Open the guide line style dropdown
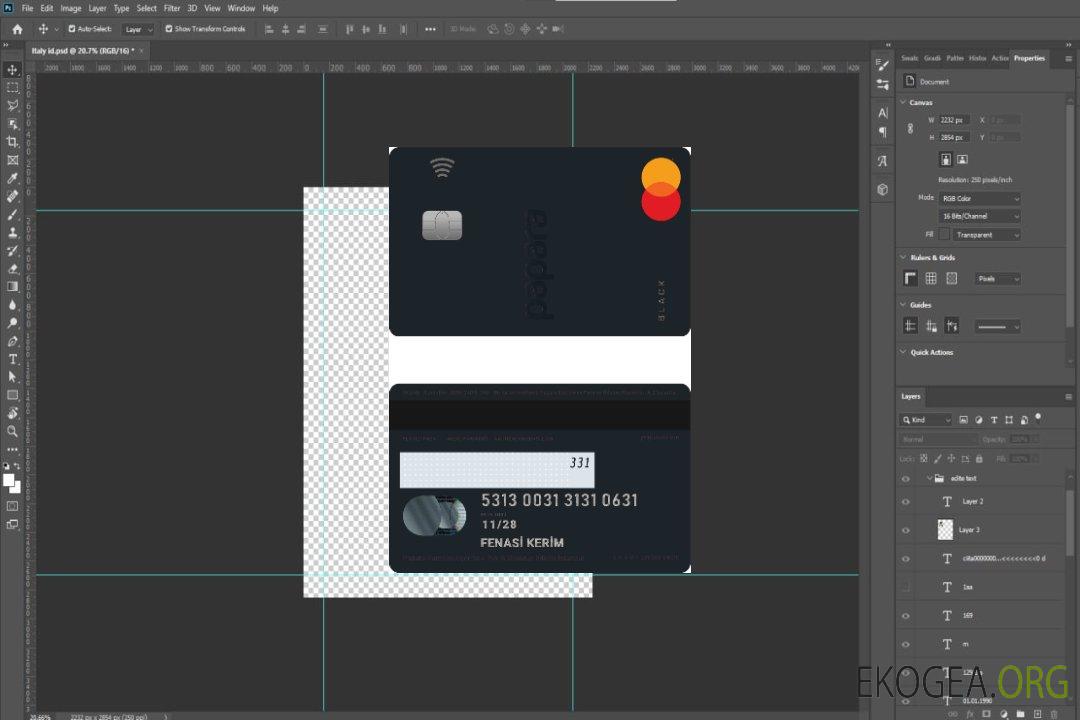The width and height of the screenshot is (1080, 720). coord(997,327)
